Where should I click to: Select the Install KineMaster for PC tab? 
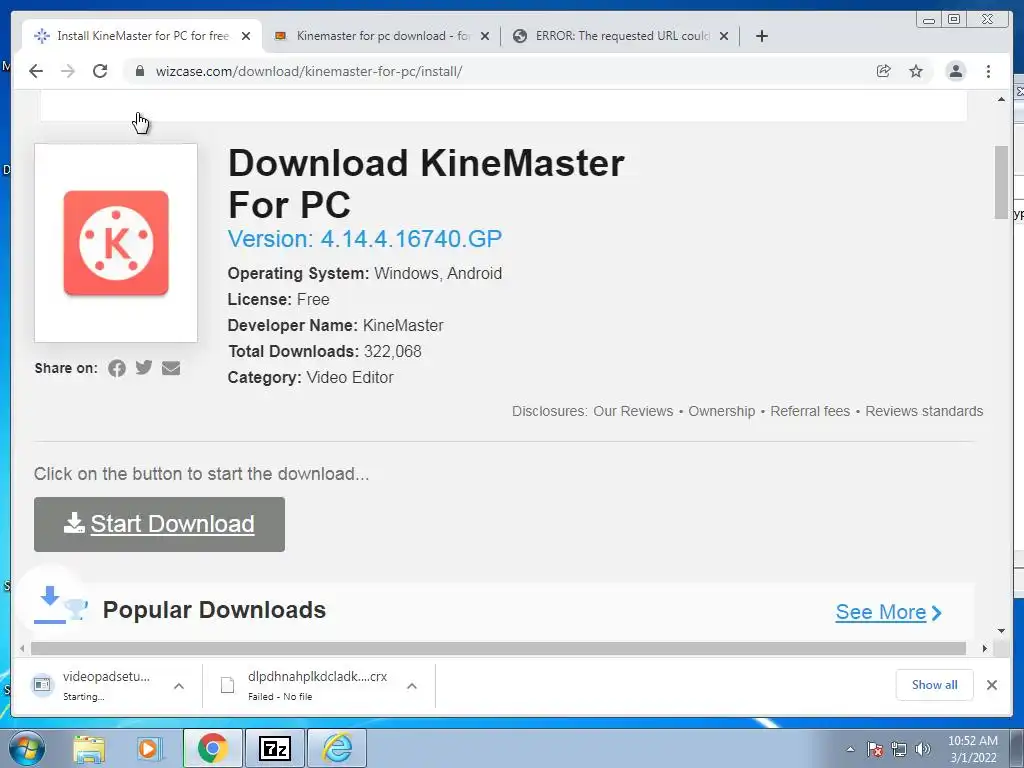tap(142, 36)
